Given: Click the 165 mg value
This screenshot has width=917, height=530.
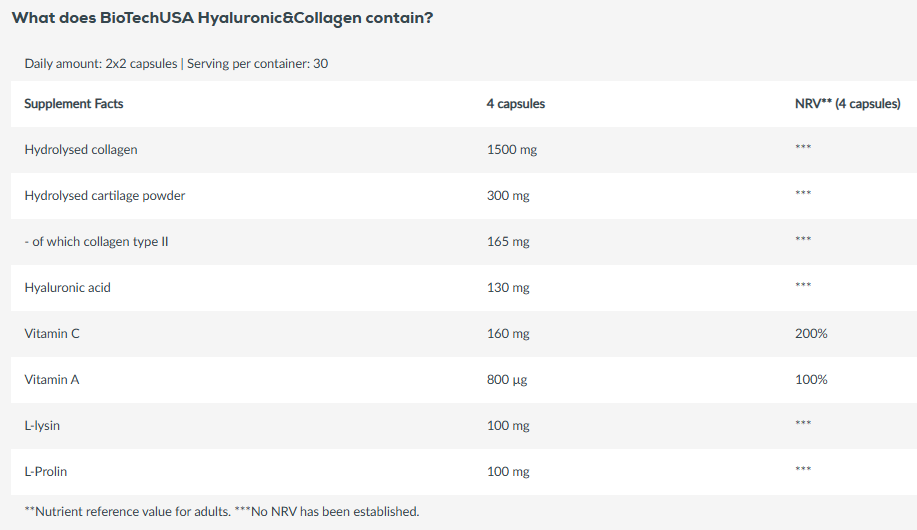Looking at the screenshot, I should pyautogui.click(x=507, y=242).
